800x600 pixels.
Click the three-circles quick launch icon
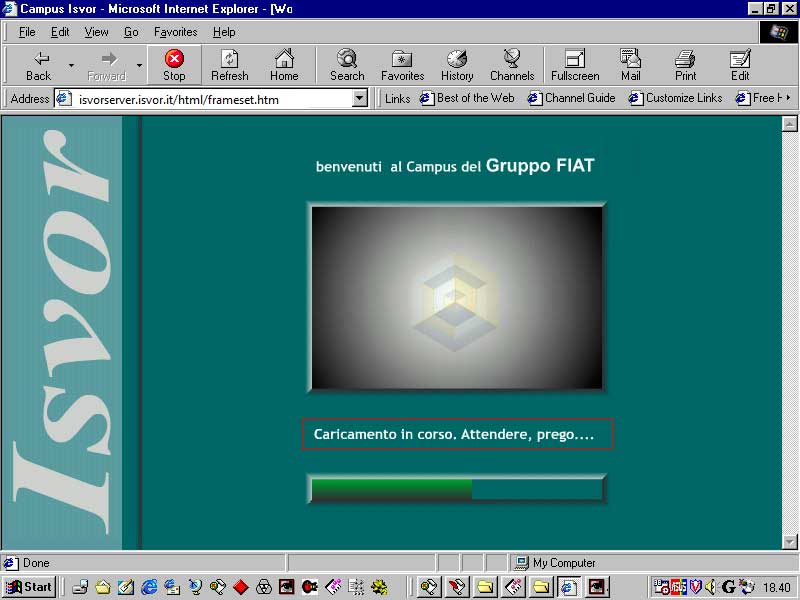[264, 587]
